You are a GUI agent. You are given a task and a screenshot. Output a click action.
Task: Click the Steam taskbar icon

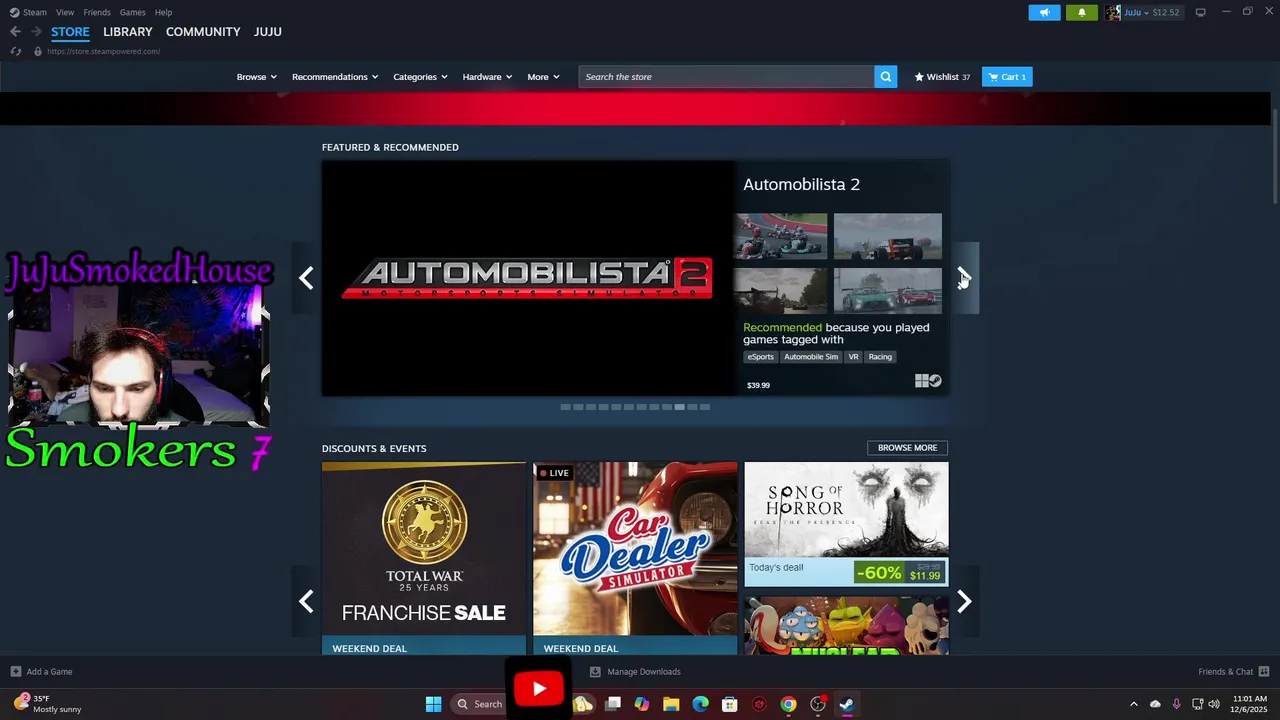846,704
